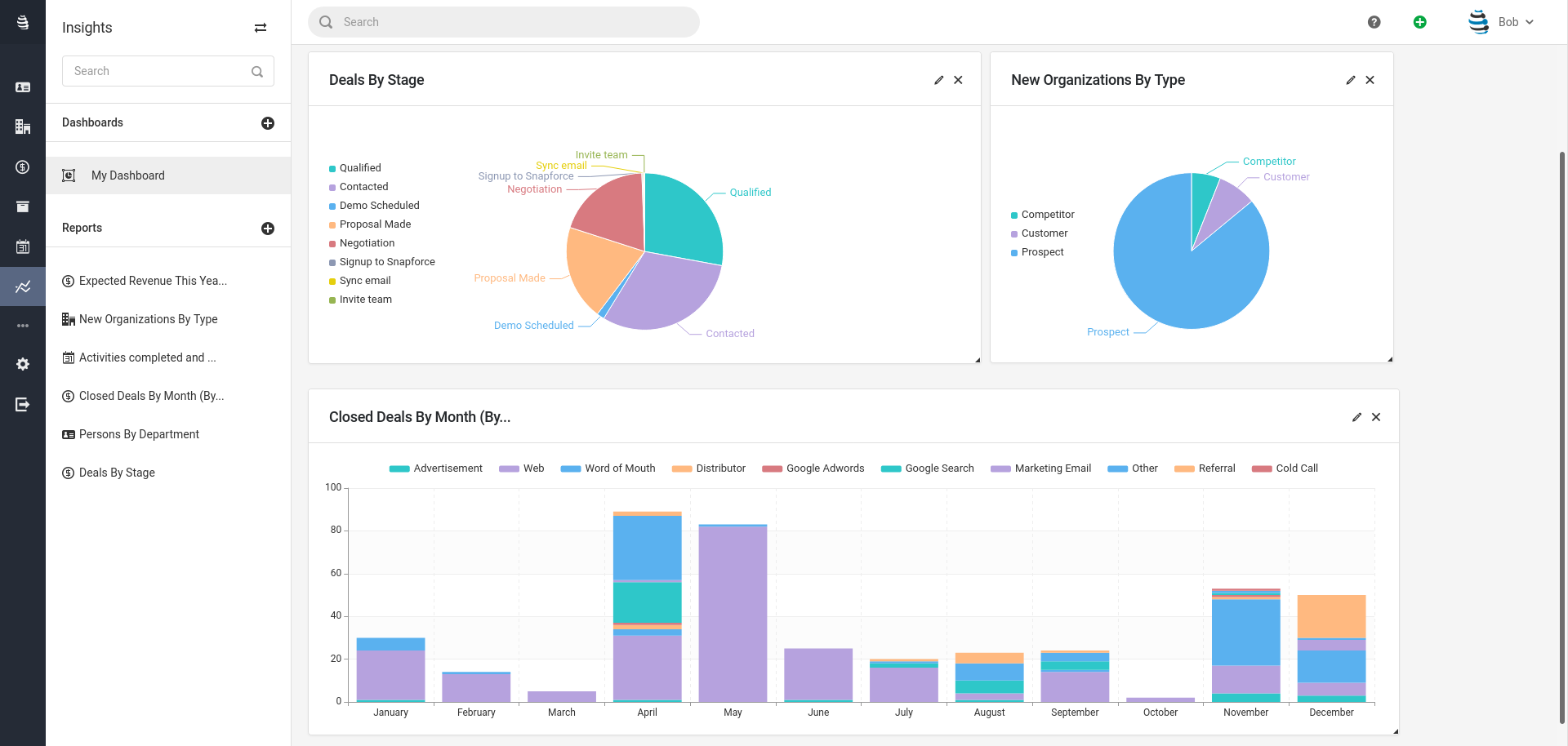
Task: Click the Advertisement color swatch in the legend
Action: pyautogui.click(x=399, y=468)
